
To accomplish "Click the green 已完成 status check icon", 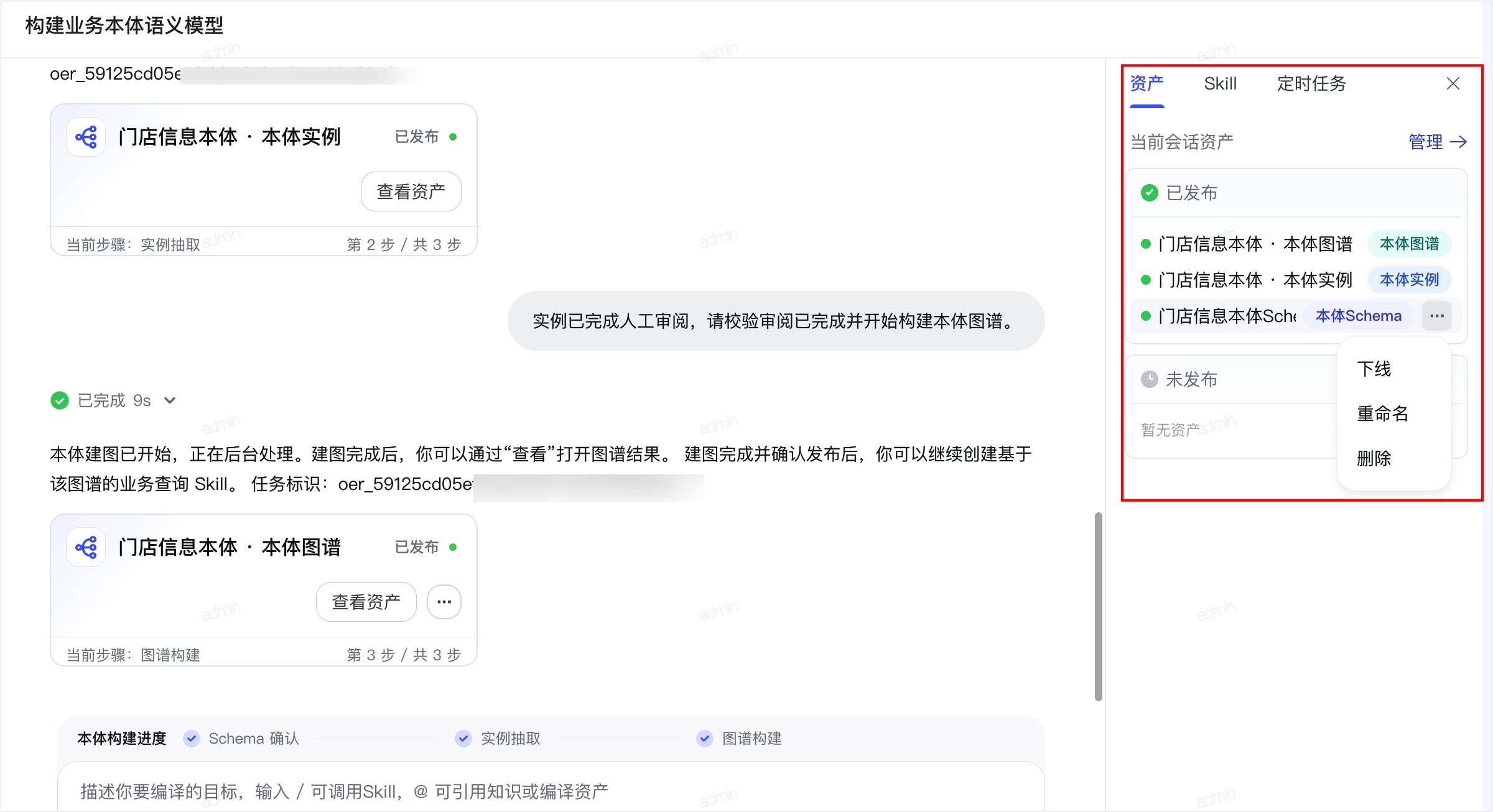I will pyautogui.click(x=60, y=400).
